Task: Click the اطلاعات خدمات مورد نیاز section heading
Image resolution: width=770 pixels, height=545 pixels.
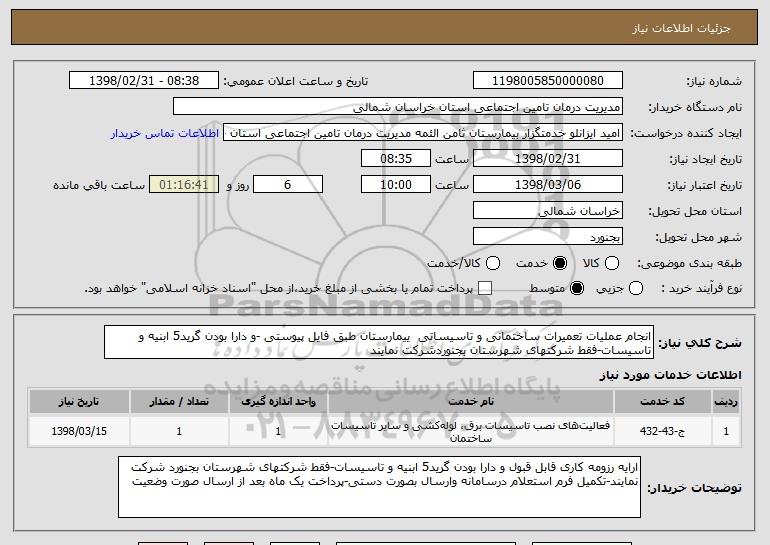Action: (670, 375)
